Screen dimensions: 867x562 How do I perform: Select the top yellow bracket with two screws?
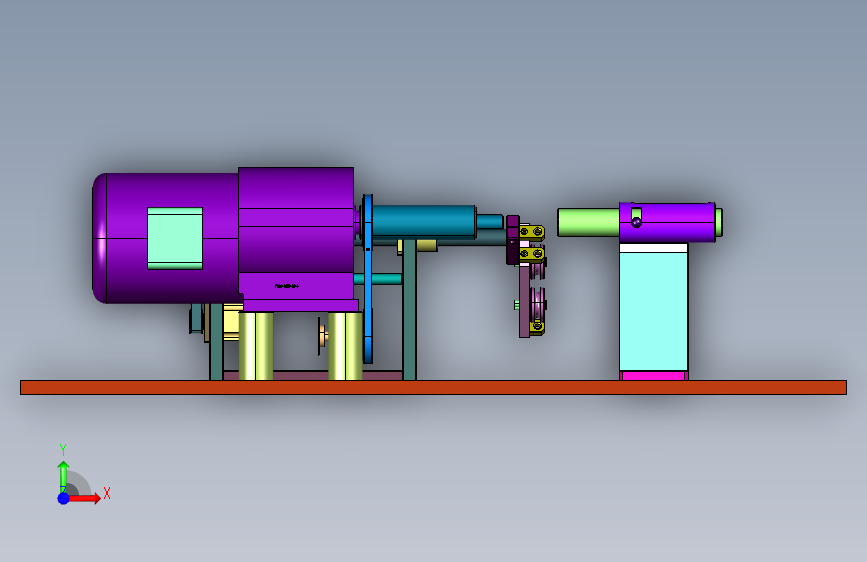pyautogui.click(x=532, y=232)
